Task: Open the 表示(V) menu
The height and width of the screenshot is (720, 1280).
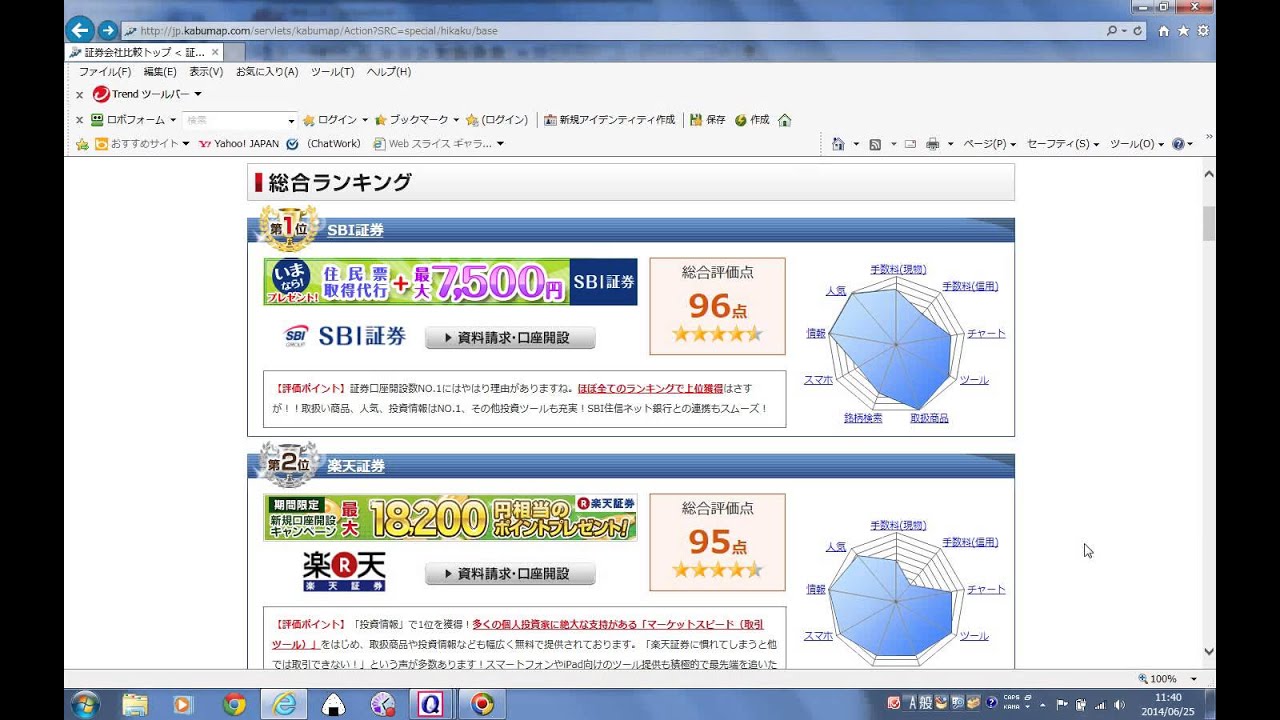Action: [206, 72]
